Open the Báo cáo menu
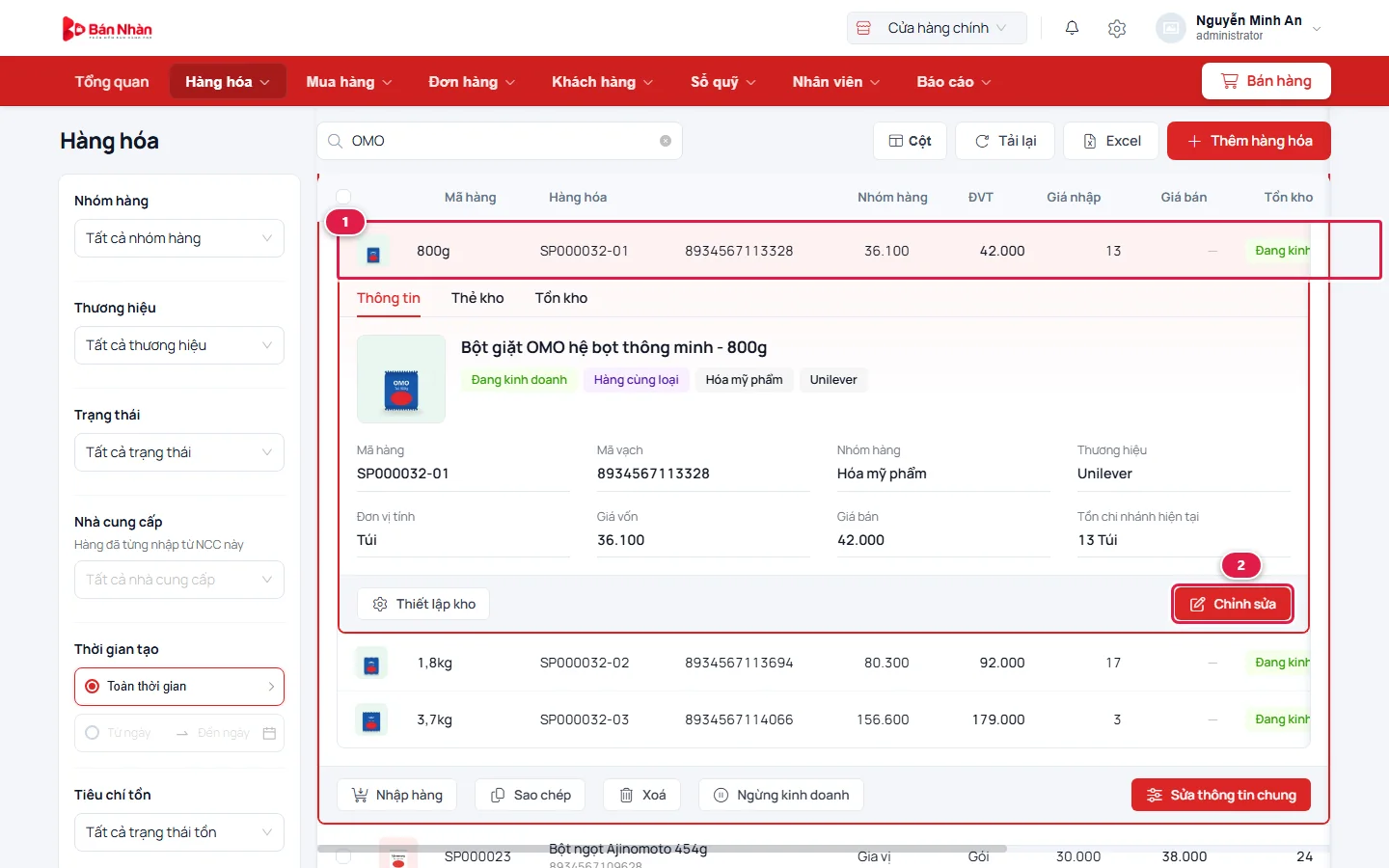This screenshot has width=1389, height=868. [x=954, y=82]
